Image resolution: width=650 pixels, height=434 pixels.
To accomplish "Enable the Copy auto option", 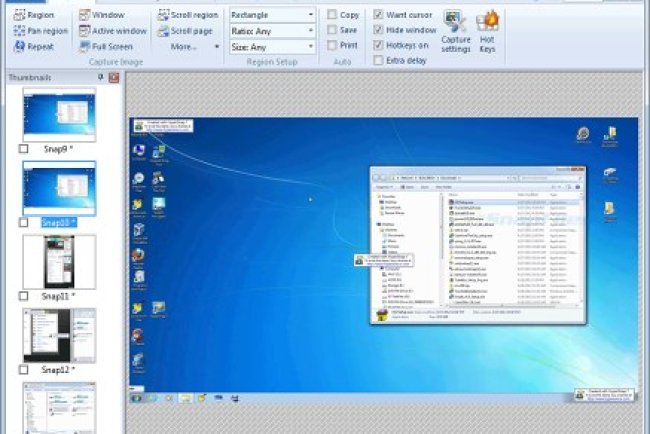I will pos(332,15).
